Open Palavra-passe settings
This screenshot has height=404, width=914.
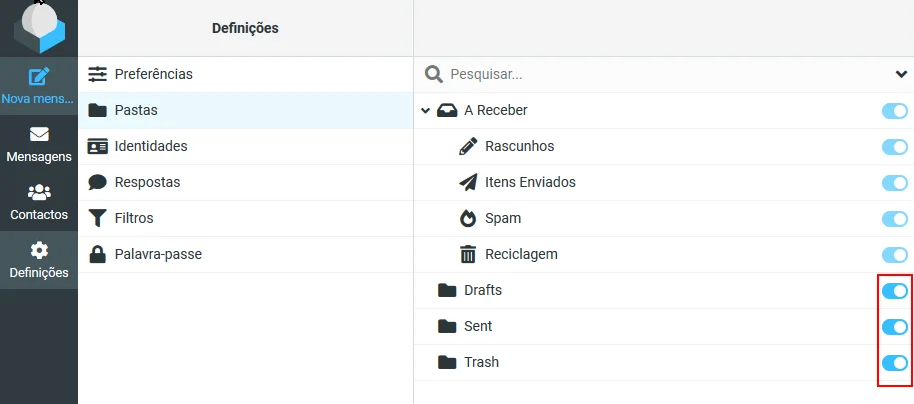[x=158, y=254]
